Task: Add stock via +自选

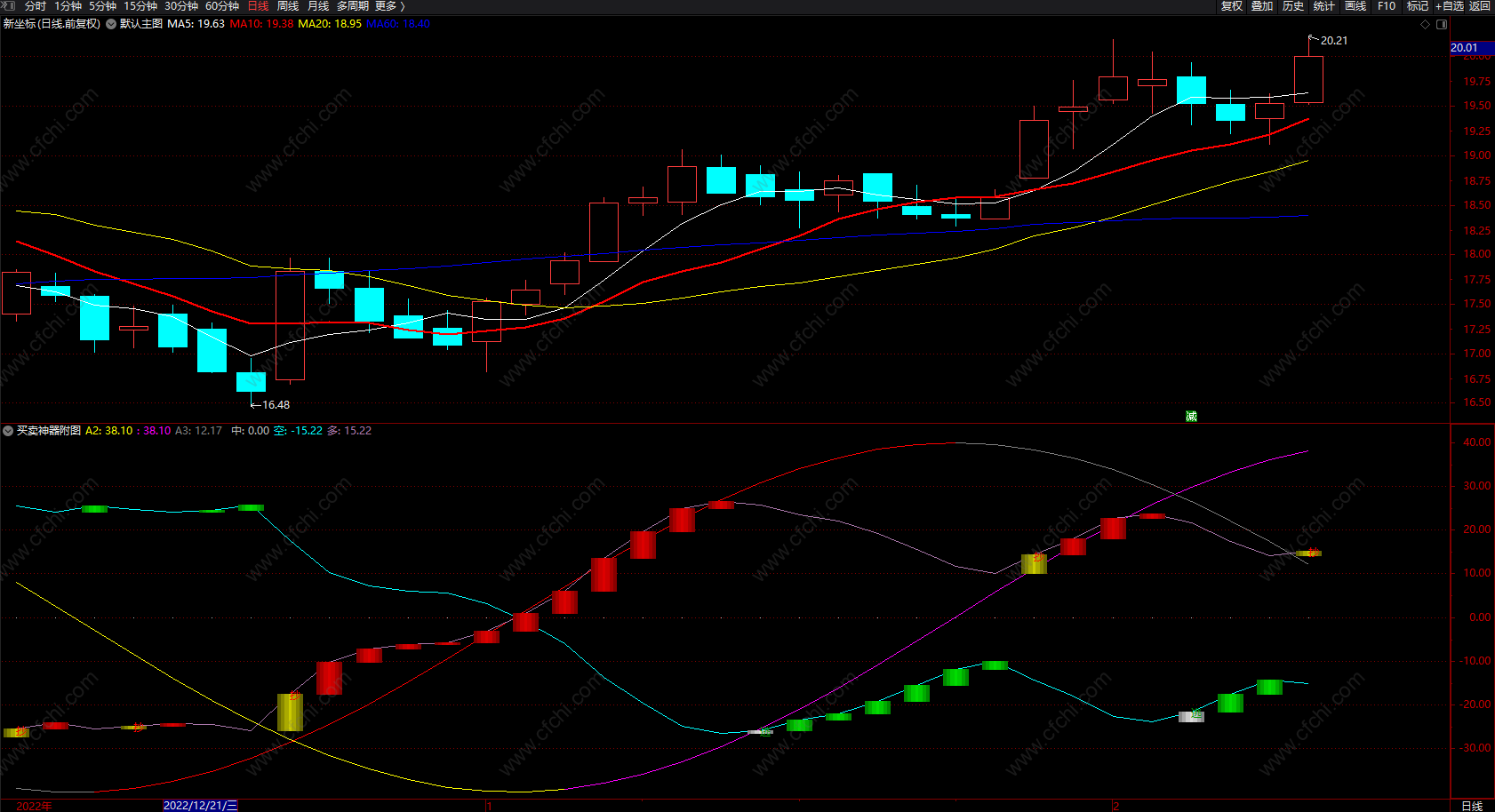Action: coord(1450,6)
